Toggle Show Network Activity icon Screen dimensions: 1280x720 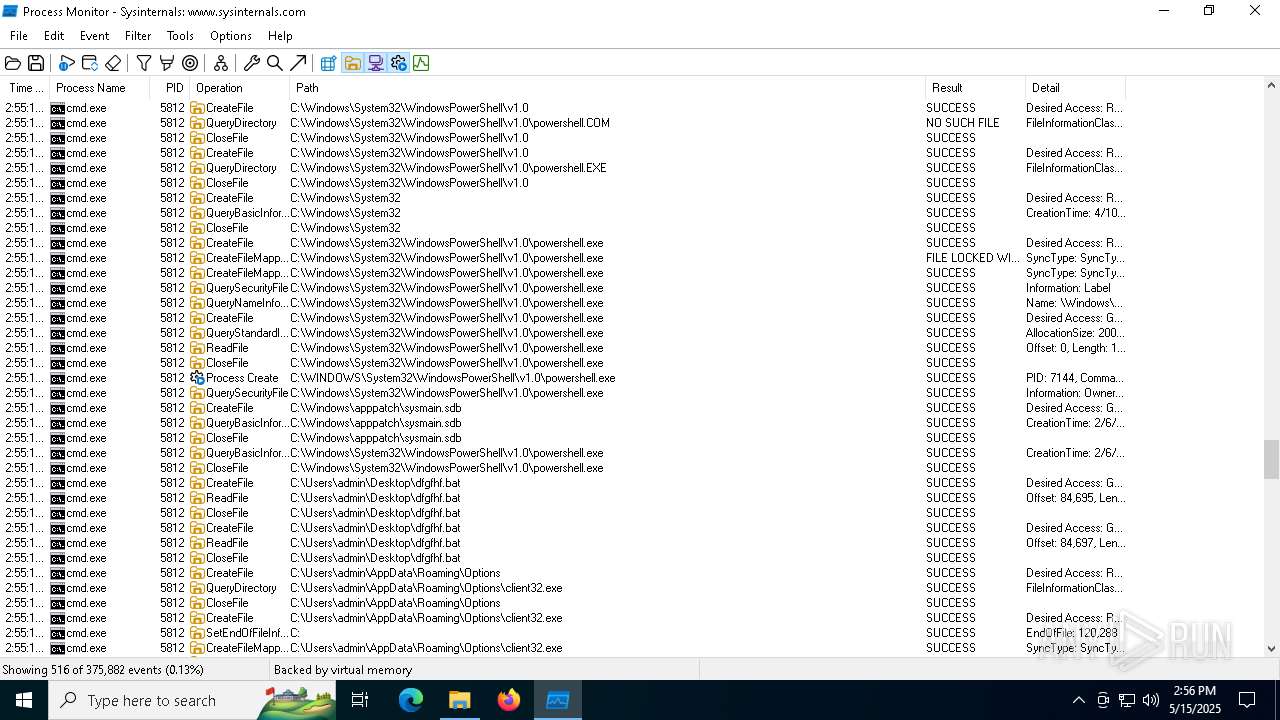click(x=375, y=63)
